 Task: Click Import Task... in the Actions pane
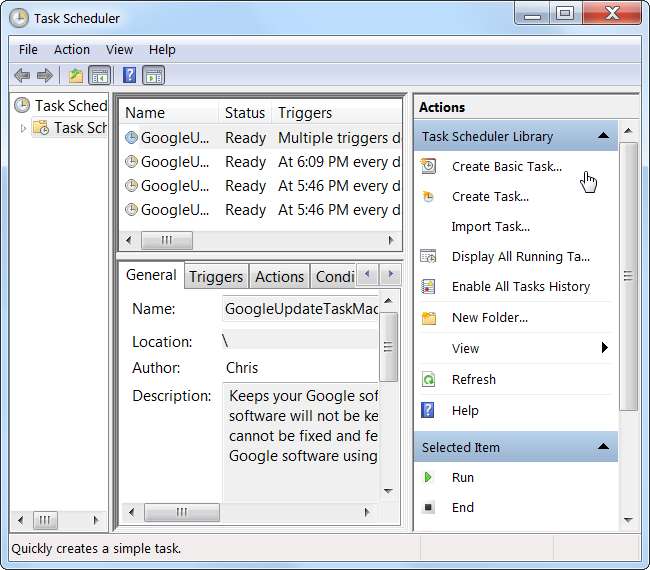pyautogui.click(x=490, y=227)
